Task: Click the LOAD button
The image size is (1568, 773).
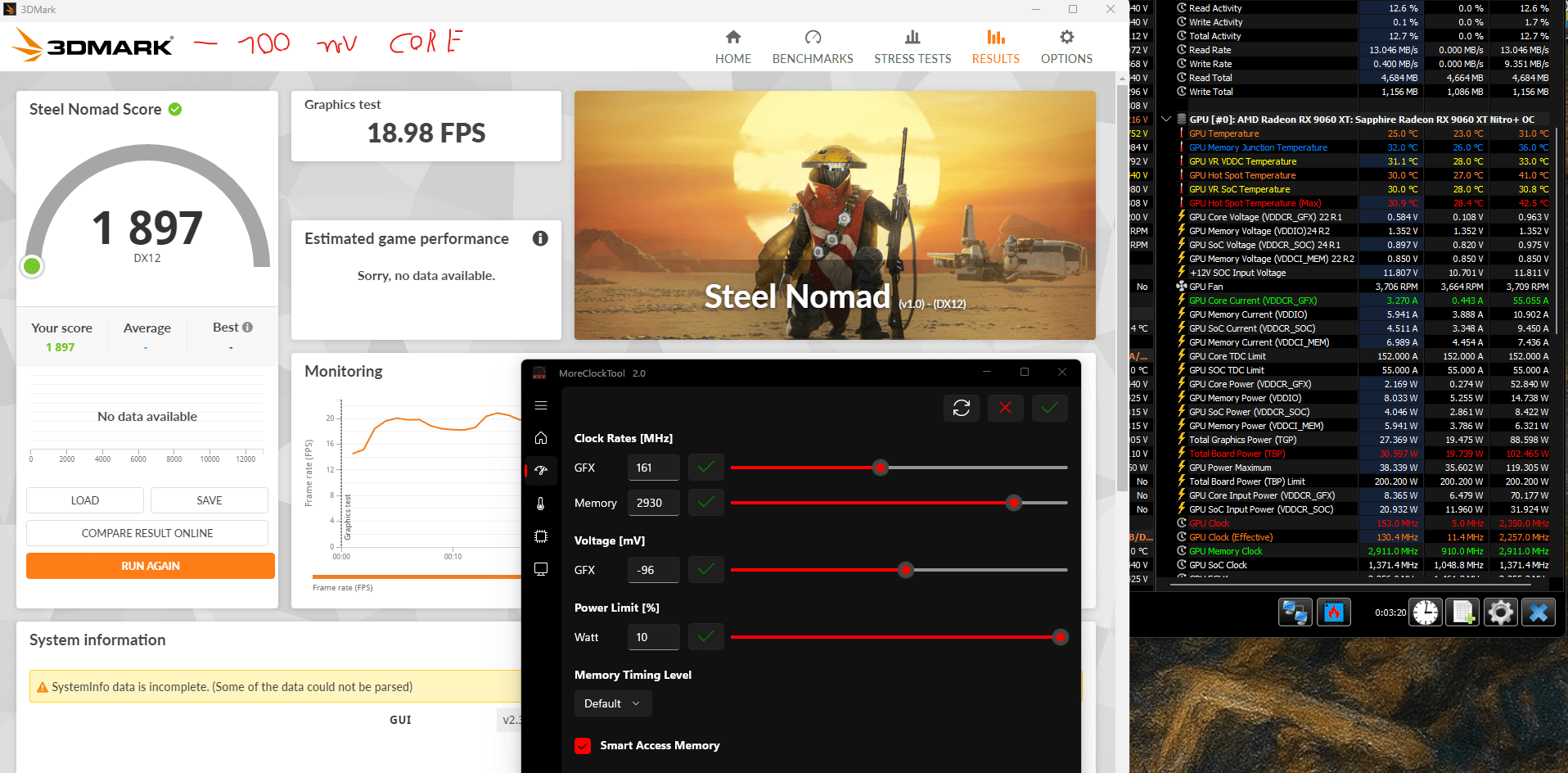Action: coord(85,500)
